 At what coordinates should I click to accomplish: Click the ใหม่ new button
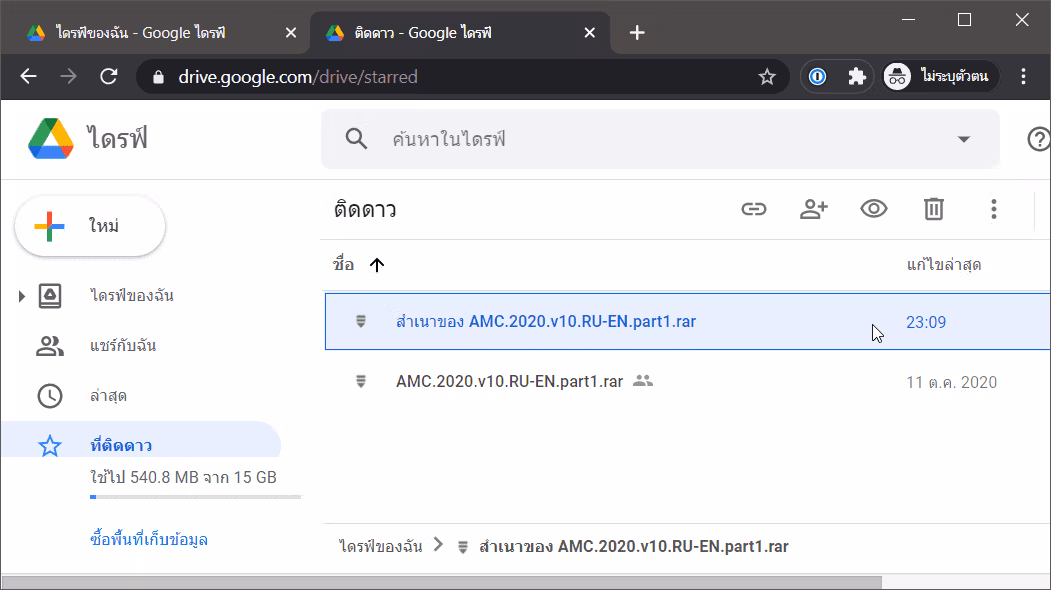pos(90,226)
